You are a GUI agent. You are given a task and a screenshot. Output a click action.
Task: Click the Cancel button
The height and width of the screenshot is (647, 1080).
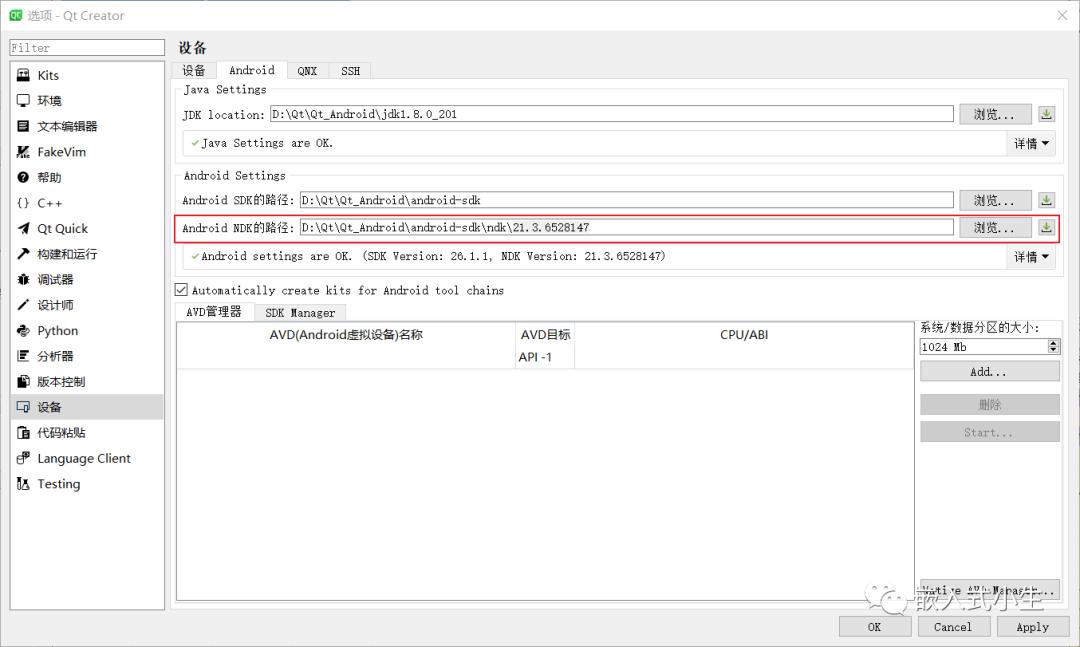(953, 627)
